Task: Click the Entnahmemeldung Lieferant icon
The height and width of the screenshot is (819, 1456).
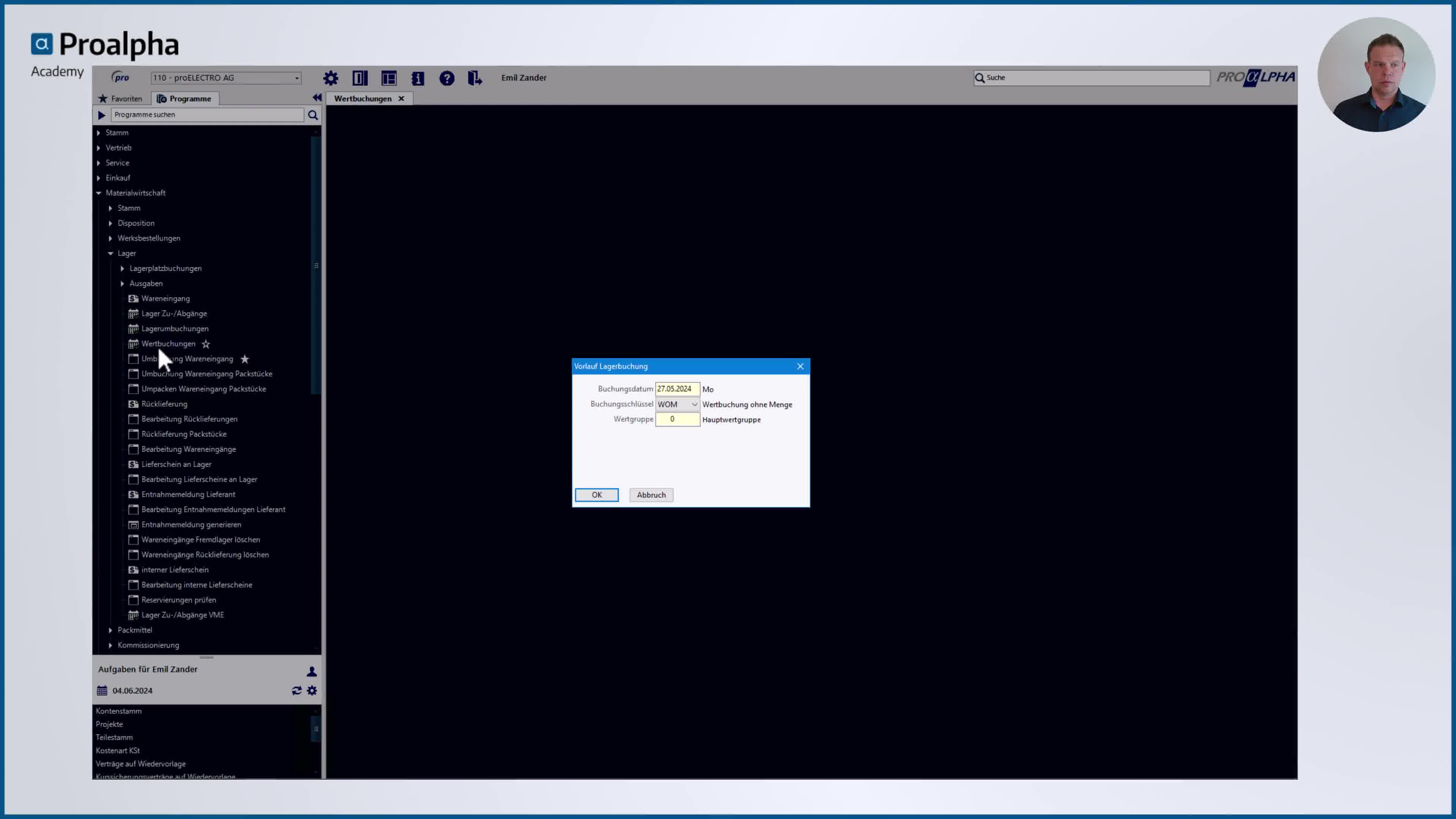Action: point(133,494)
